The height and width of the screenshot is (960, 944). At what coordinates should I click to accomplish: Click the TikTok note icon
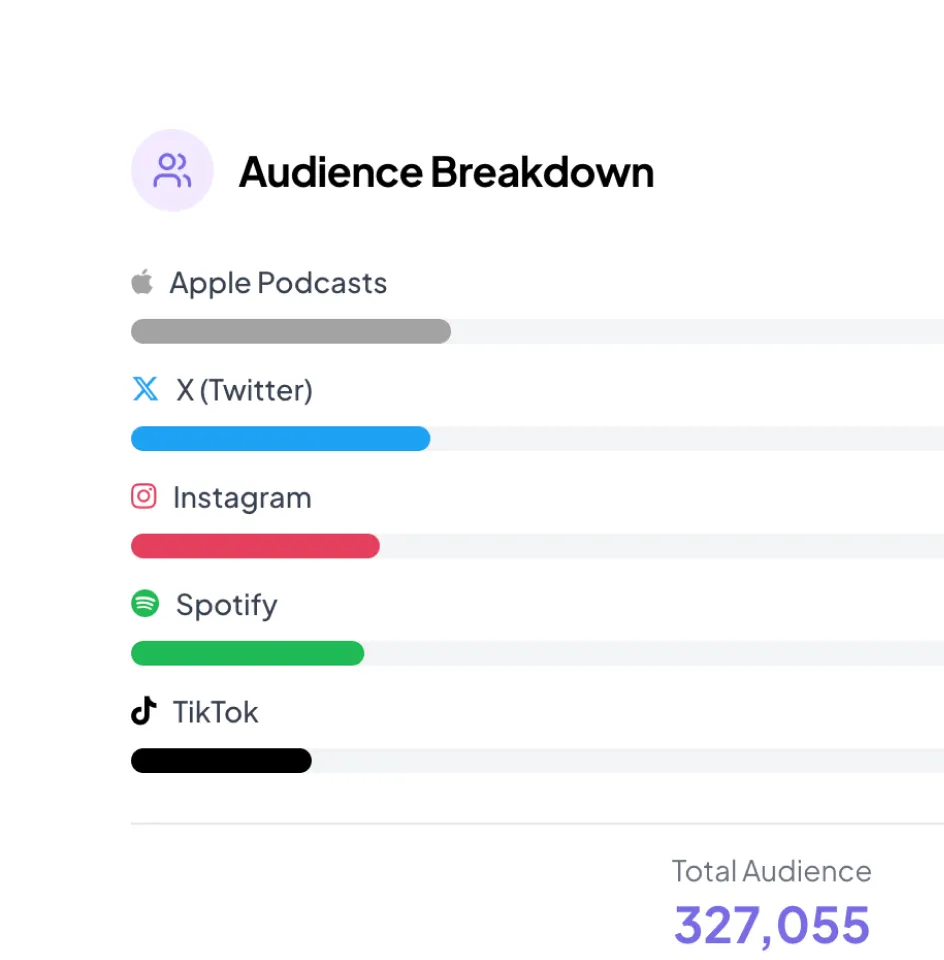click(x=142, y=711)
